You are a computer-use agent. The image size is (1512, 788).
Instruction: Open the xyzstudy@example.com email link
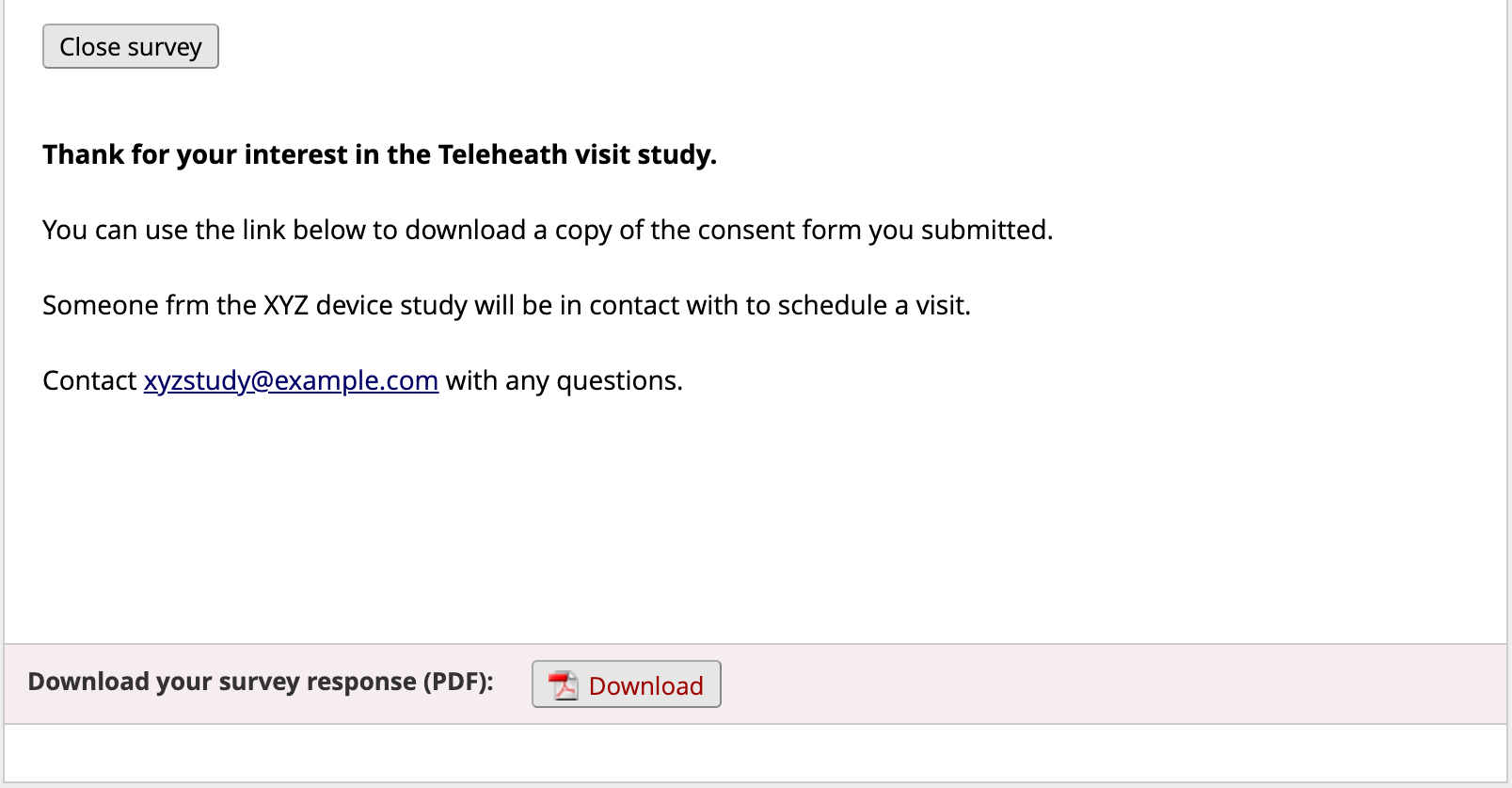[x=291, y=380]
